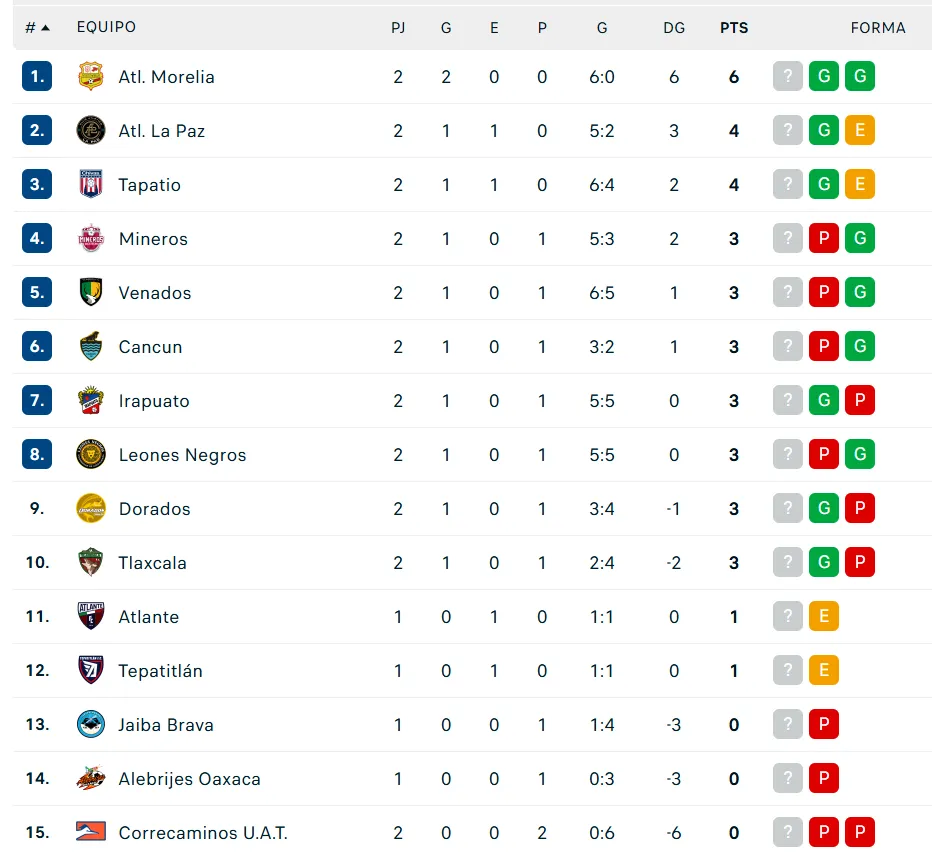Sort by DG goal difference header

(x=674, y=28)
